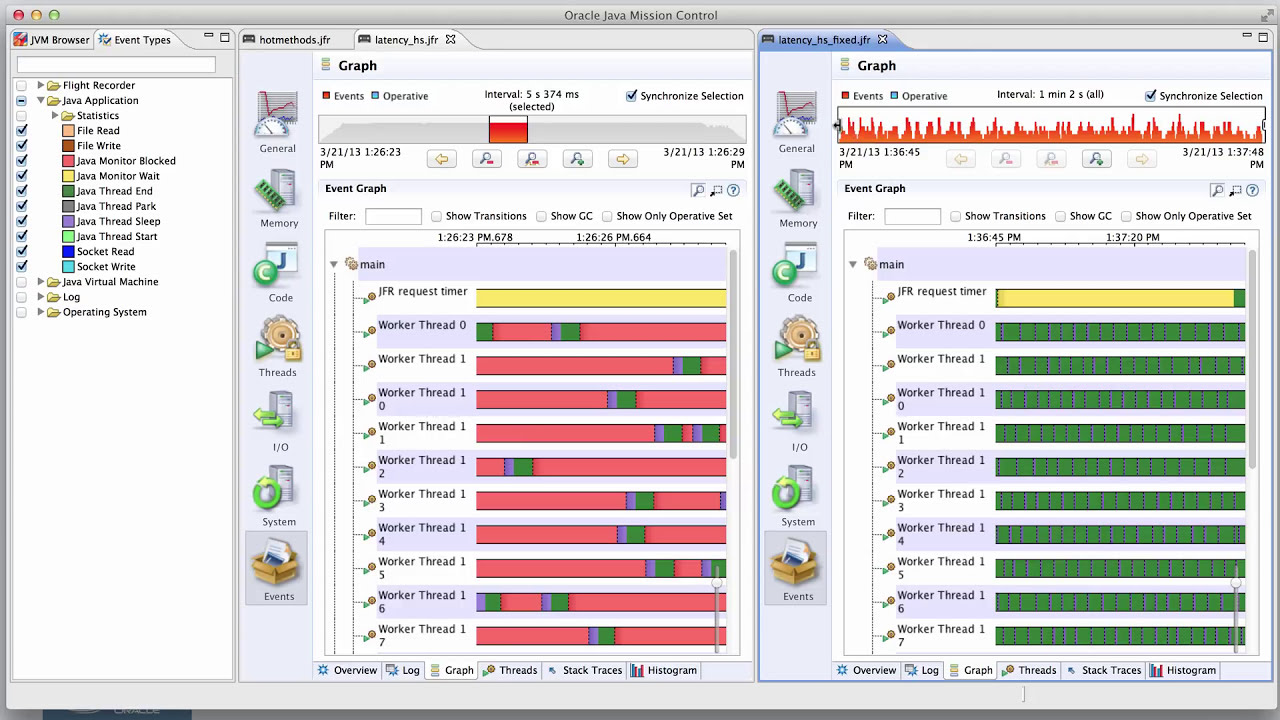Screen dimensions: 1280x720
Task: Collapse main thread group in left graph
Action: [334, 265]
